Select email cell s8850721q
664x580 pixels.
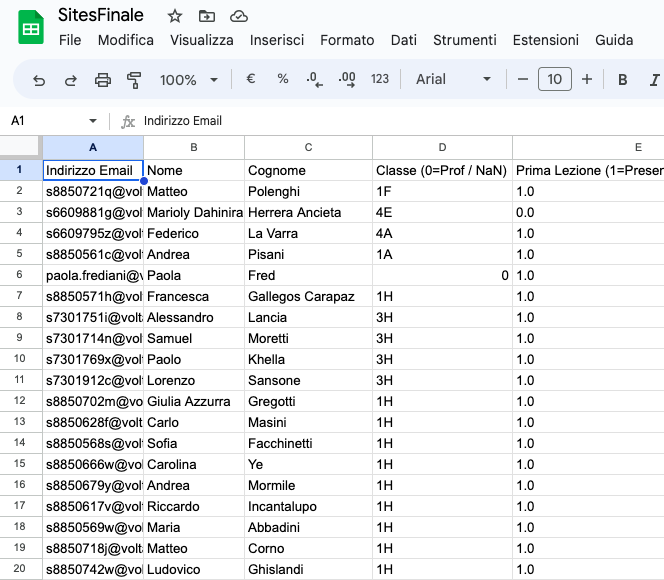(93, 191)
